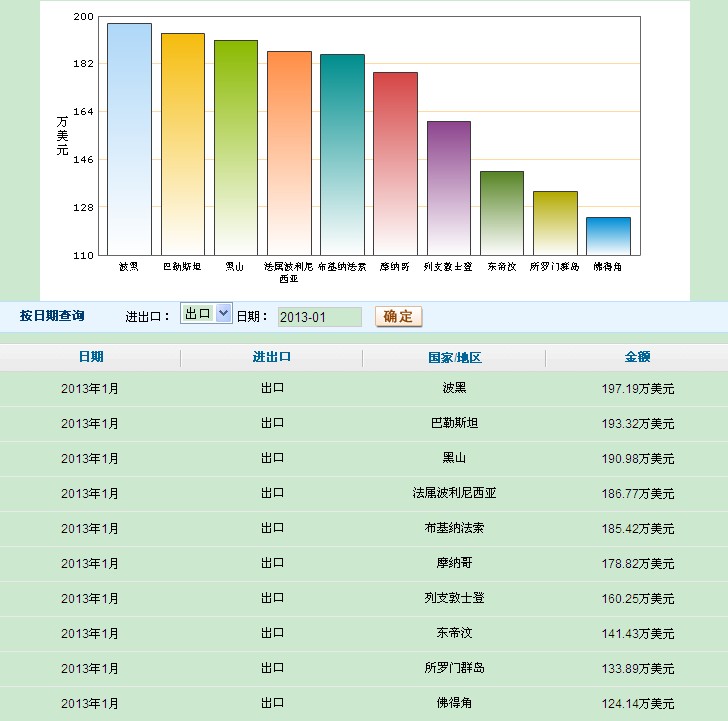Click the red 摩纳哥 bar in chart
The height and width of the screenshot is (721, 728).
point(395,164)
